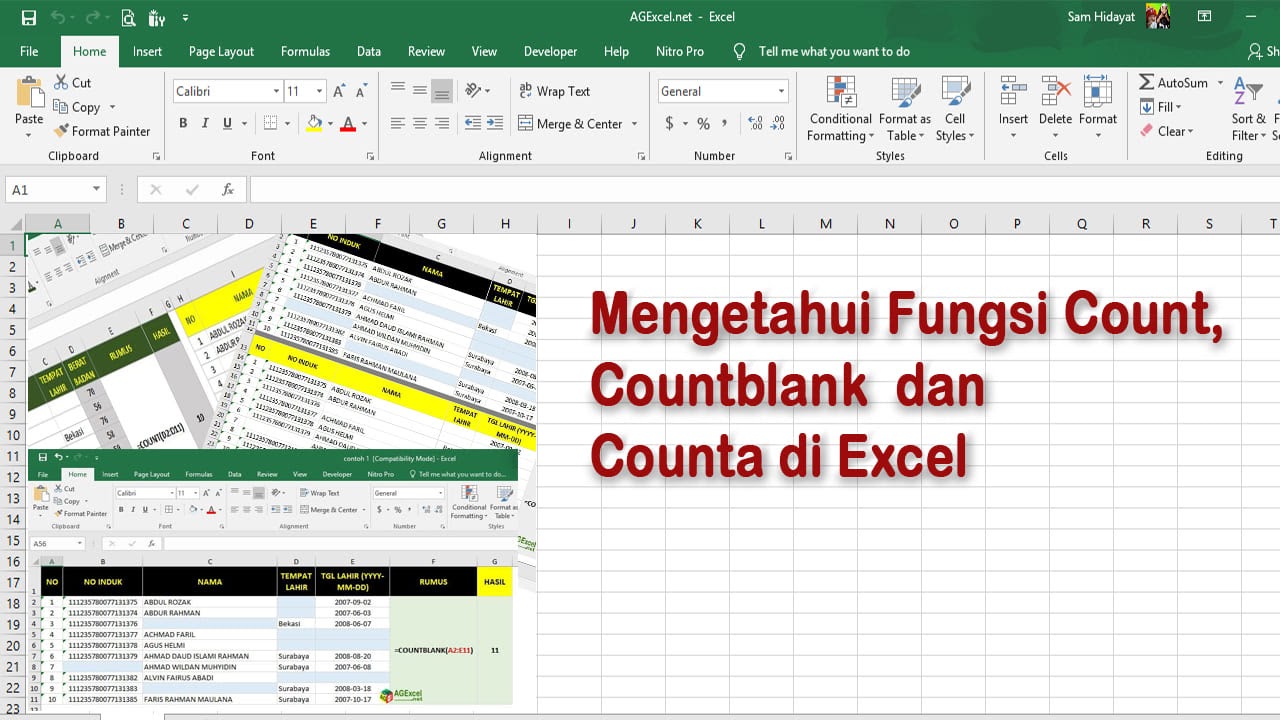Increase the cell indent
The width and height of the screenshot is (1280, 720).
pos(494,123)
